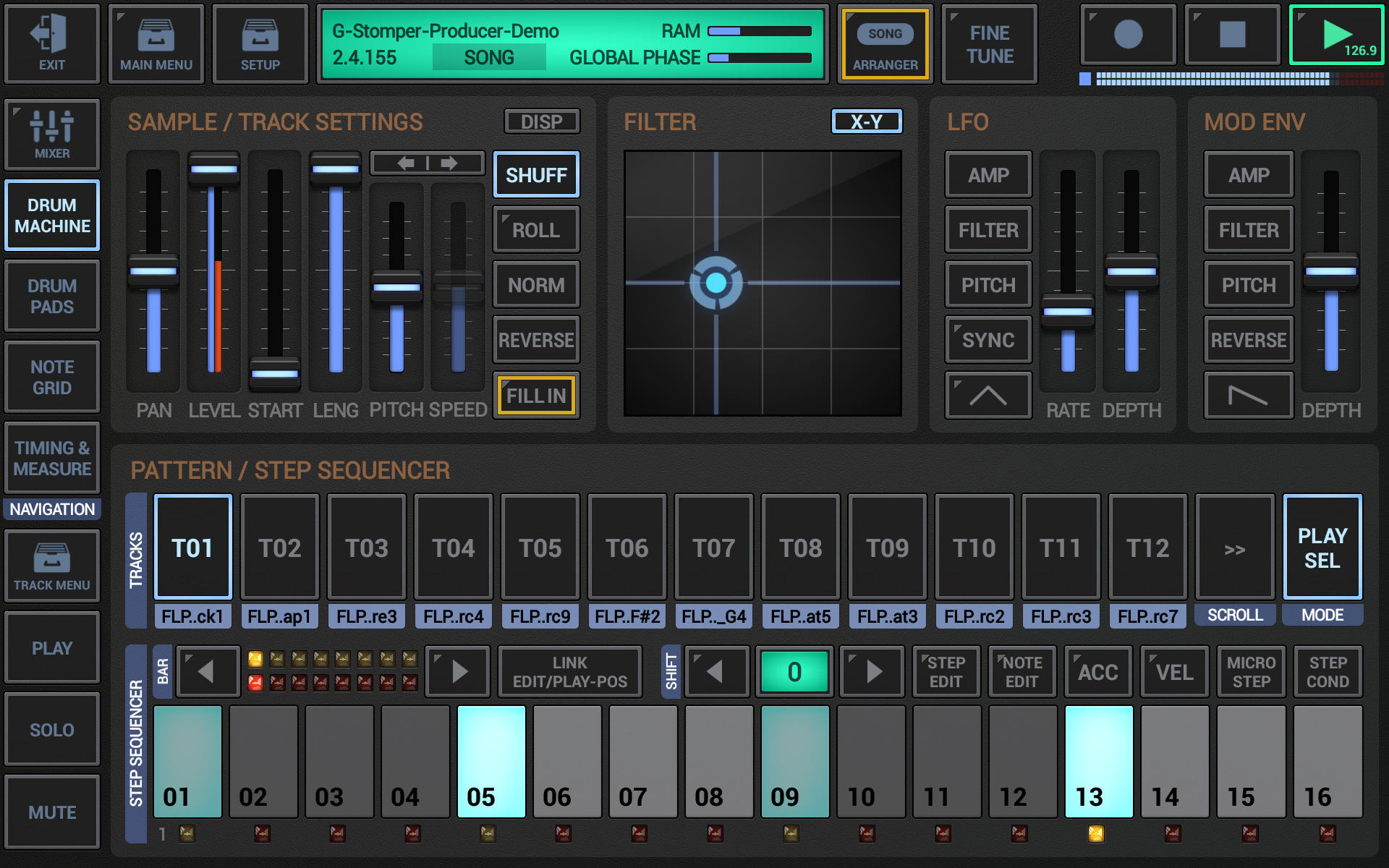Open the Track Menu
The width and height of the screenshot is (1389, 868).
tap(51, 566)
